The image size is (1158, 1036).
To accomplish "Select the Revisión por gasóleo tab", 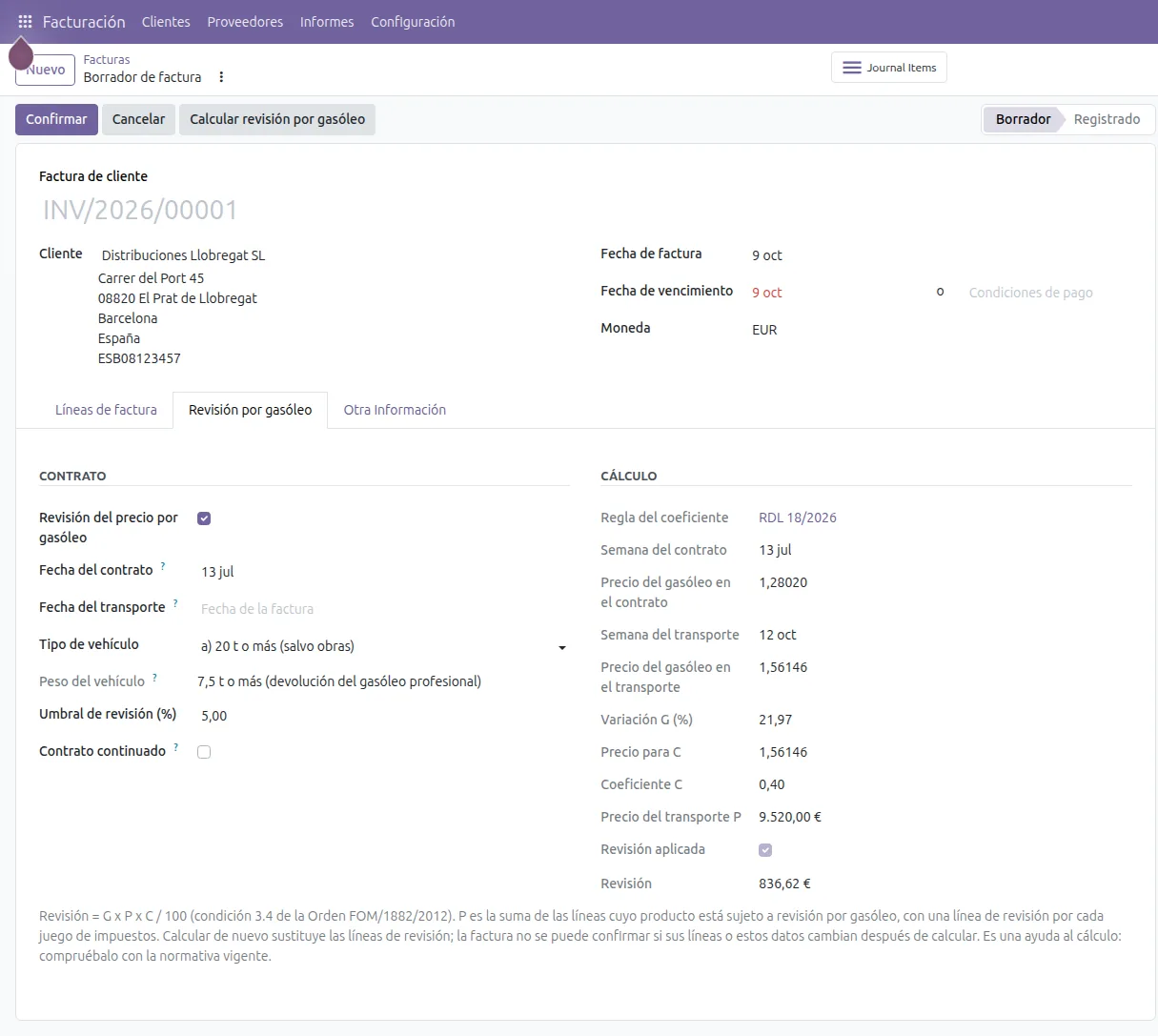I will 250,410.
